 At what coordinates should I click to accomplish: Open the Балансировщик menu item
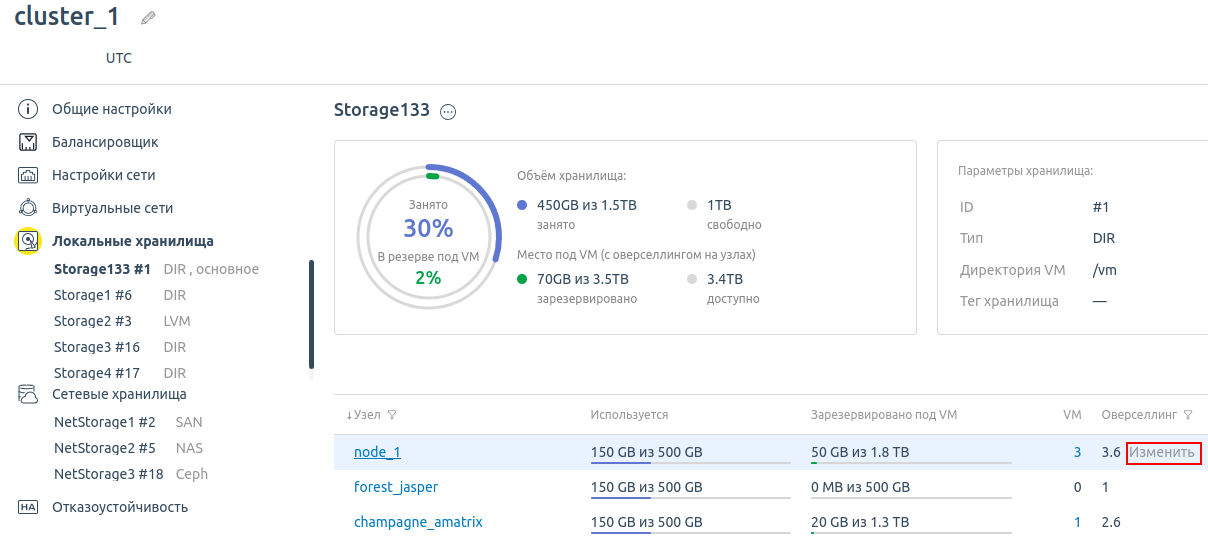[x=105, y=142]
